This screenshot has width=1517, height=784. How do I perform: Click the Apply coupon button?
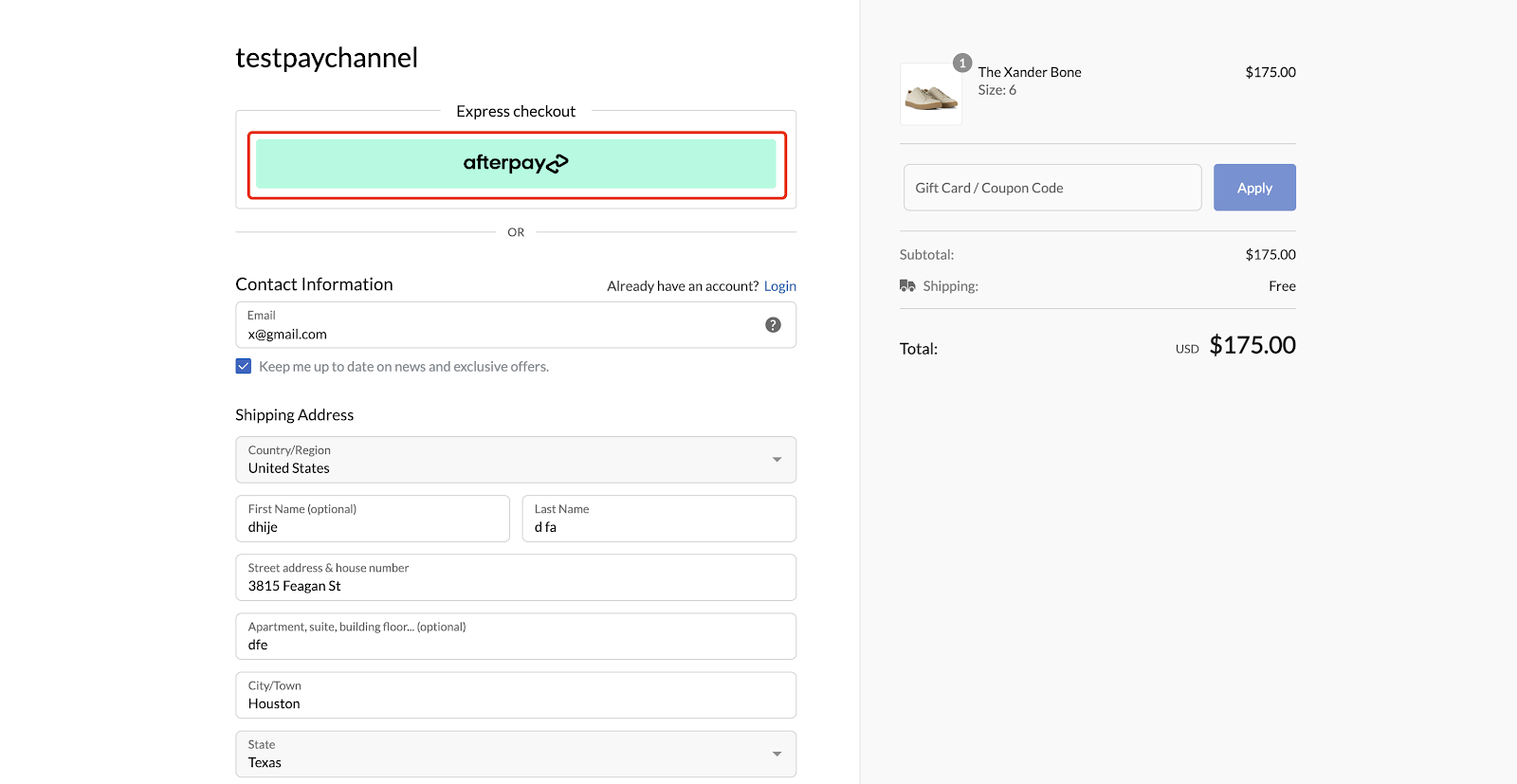coord(1254,188)
